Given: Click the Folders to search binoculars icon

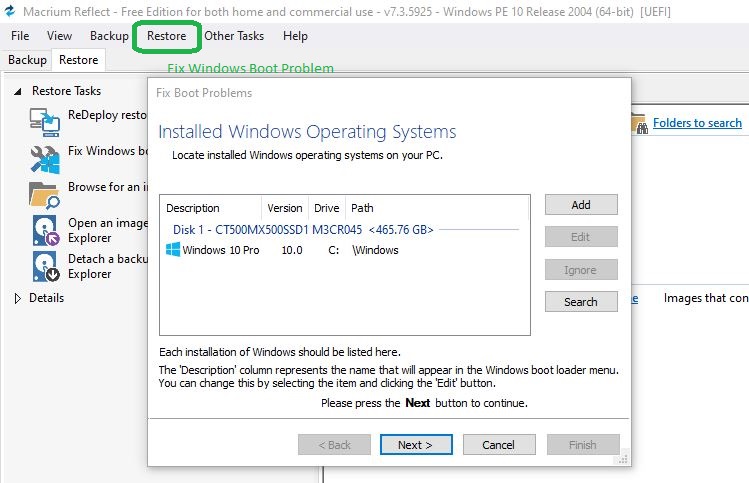Looking at the screenshot, I should pos(639,123).
